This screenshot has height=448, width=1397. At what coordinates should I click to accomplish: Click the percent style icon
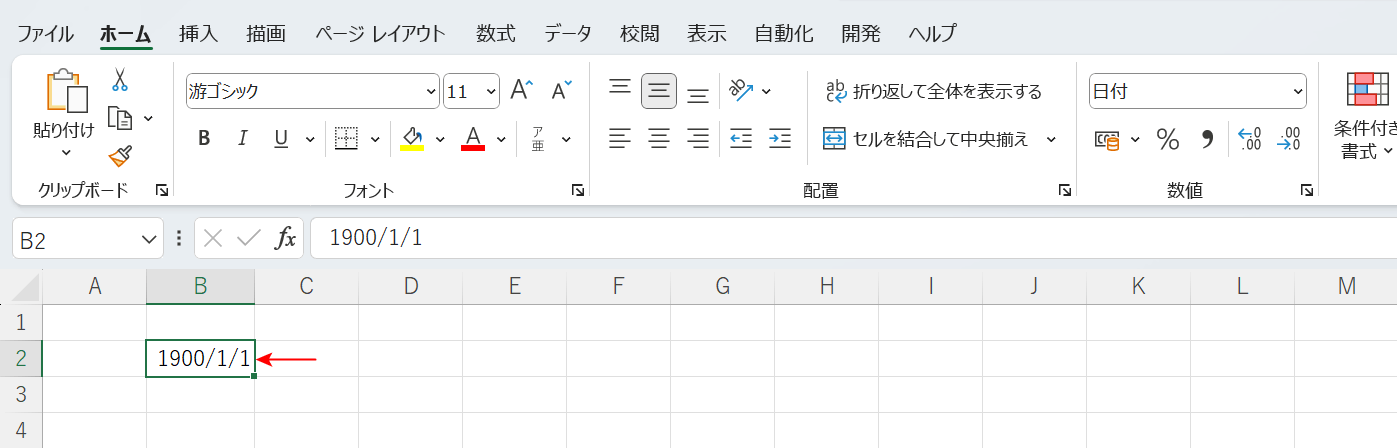pos(1167,139)
